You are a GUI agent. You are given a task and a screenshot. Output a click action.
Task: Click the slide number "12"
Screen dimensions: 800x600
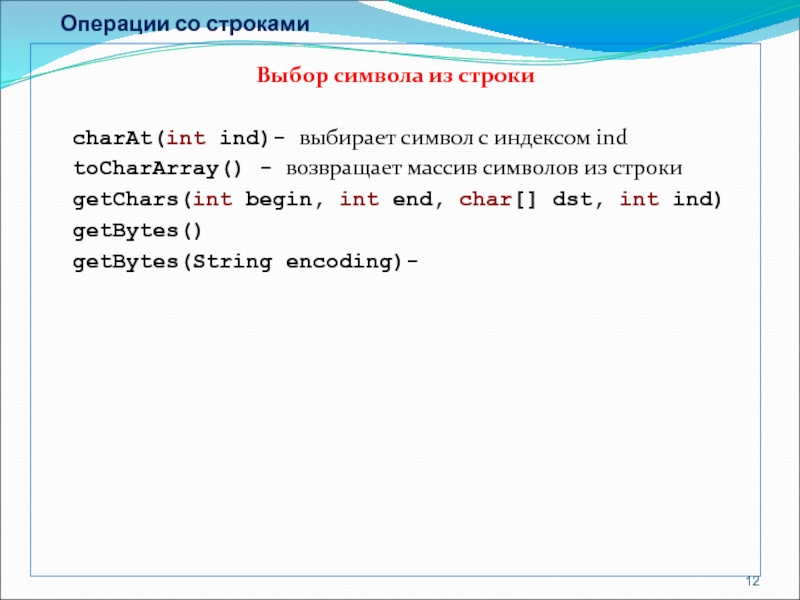(753, 581)
